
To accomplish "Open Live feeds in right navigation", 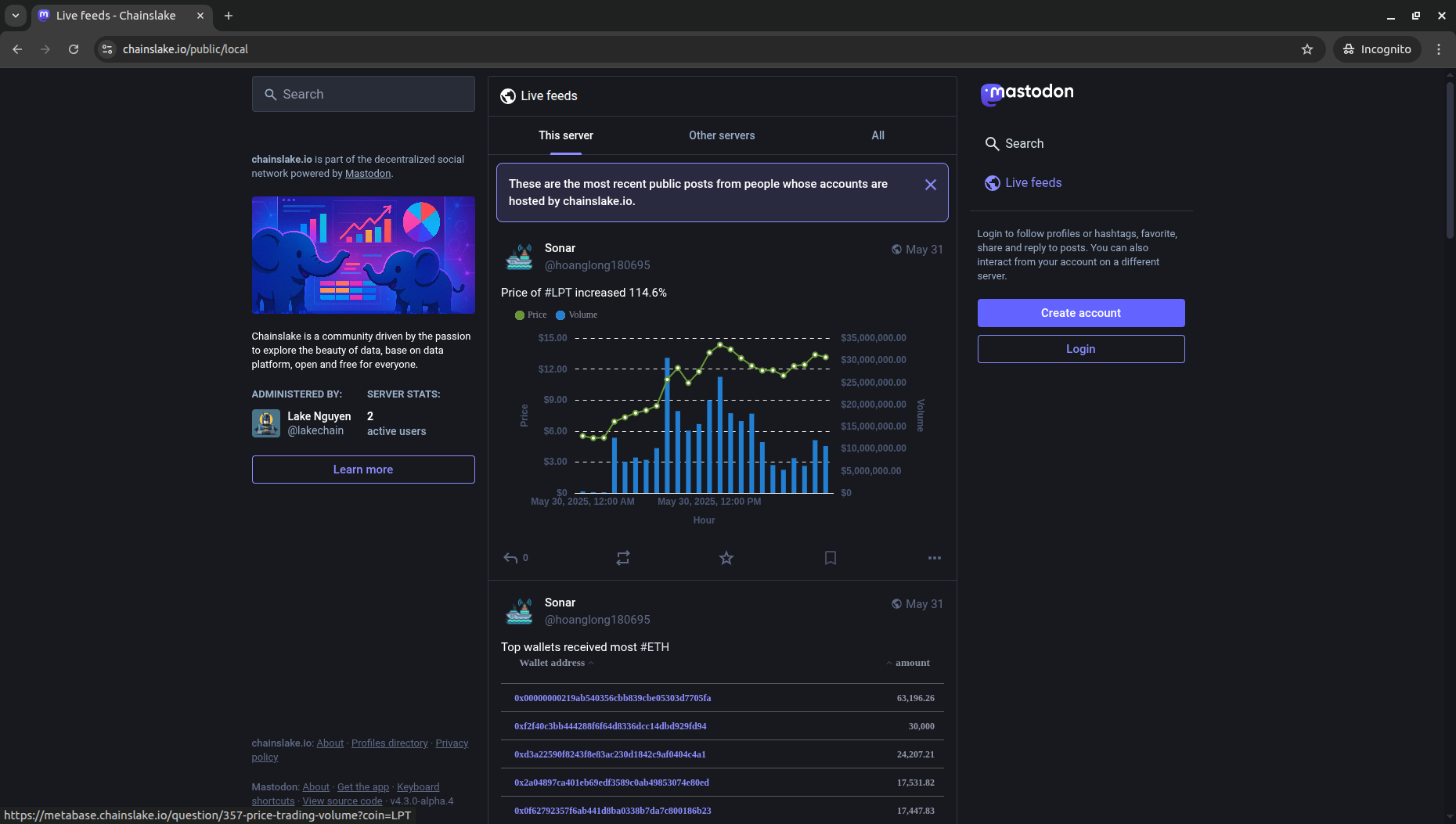I will (x=1033, y=183).
